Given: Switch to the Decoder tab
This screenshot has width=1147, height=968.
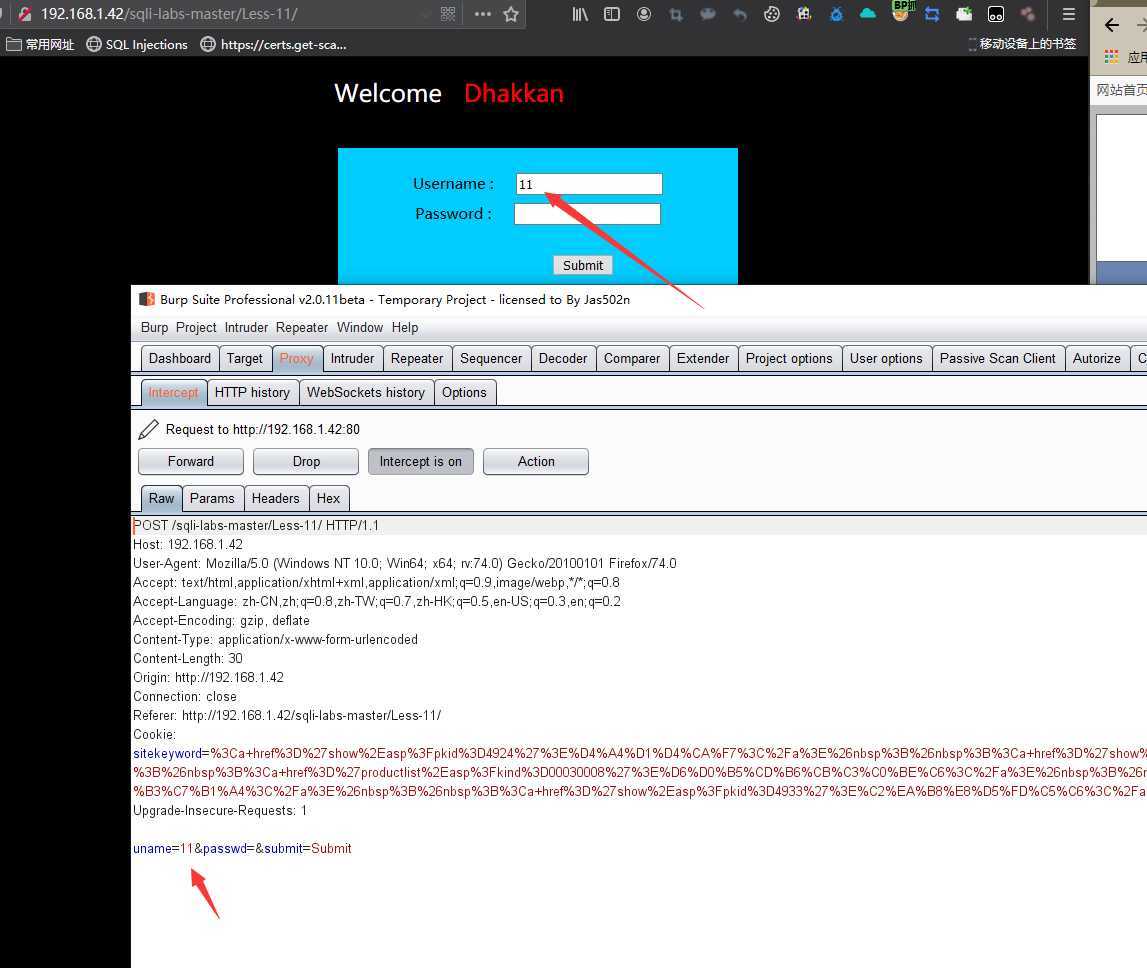Looking at the screenshot, I should click(563, 359).
